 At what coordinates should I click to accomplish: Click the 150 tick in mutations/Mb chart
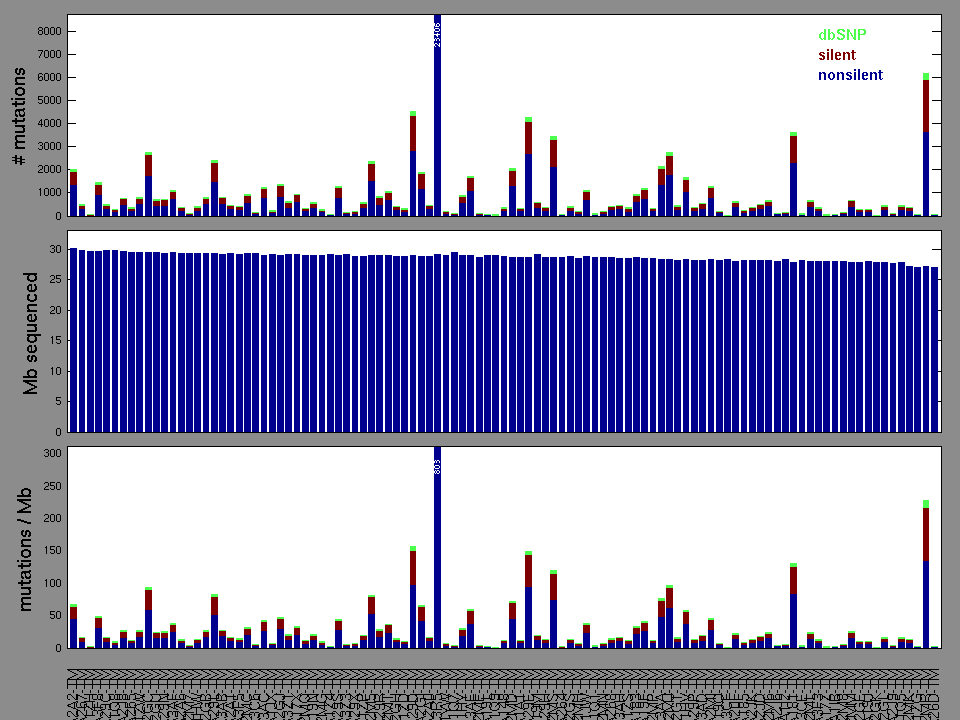[51, 551]
